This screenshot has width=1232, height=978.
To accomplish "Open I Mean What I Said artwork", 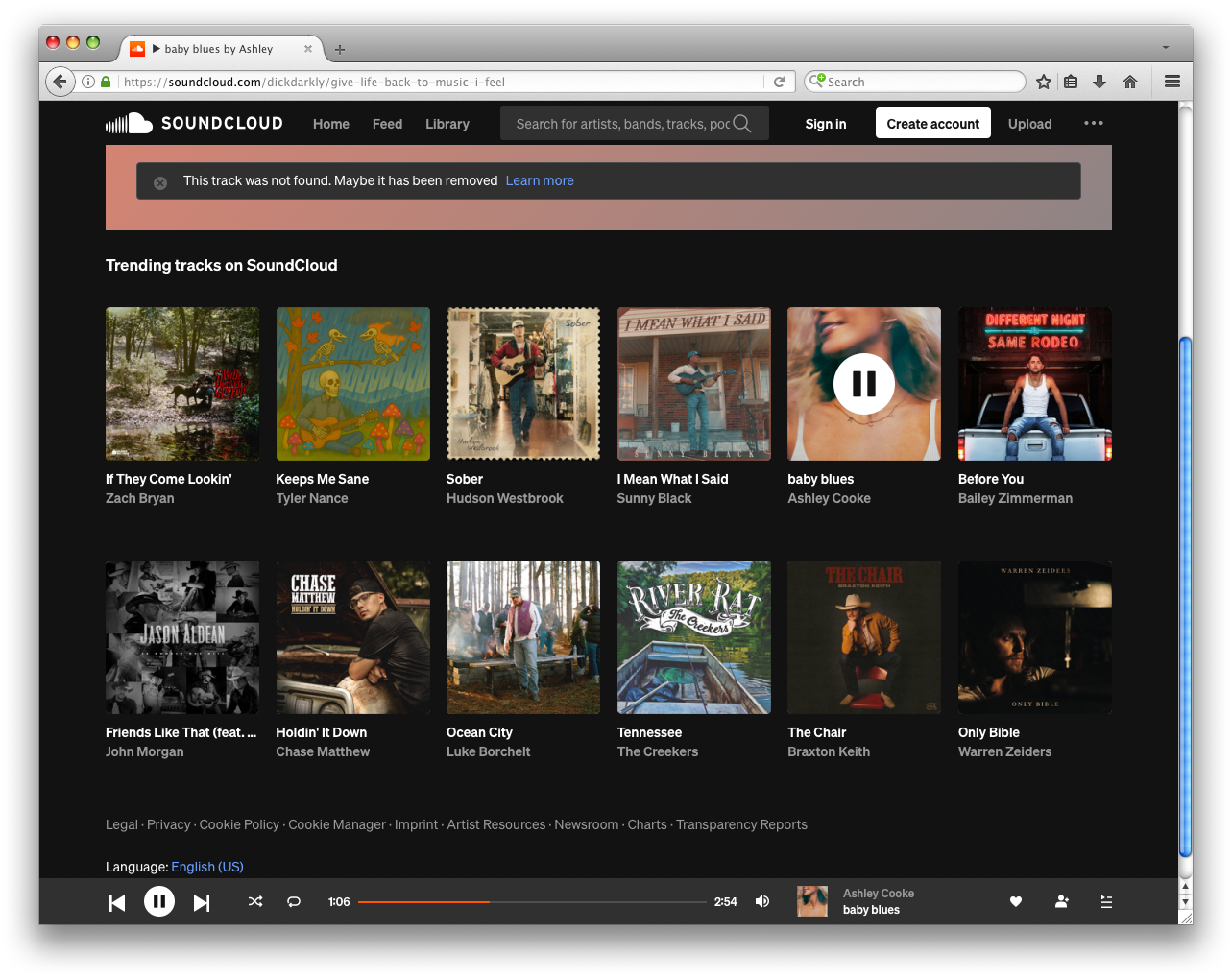I will pos(694,384).
